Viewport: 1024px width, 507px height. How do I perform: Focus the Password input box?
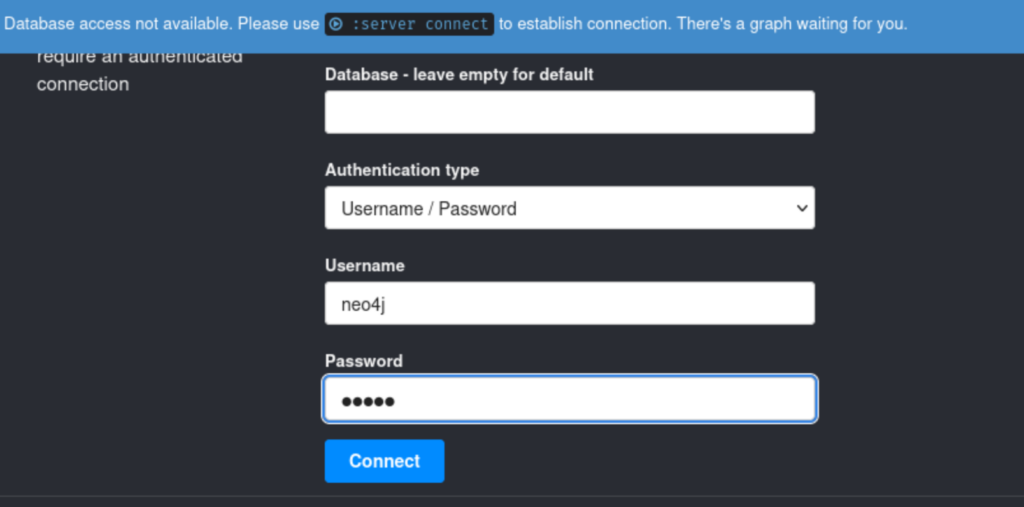(569, 399)
